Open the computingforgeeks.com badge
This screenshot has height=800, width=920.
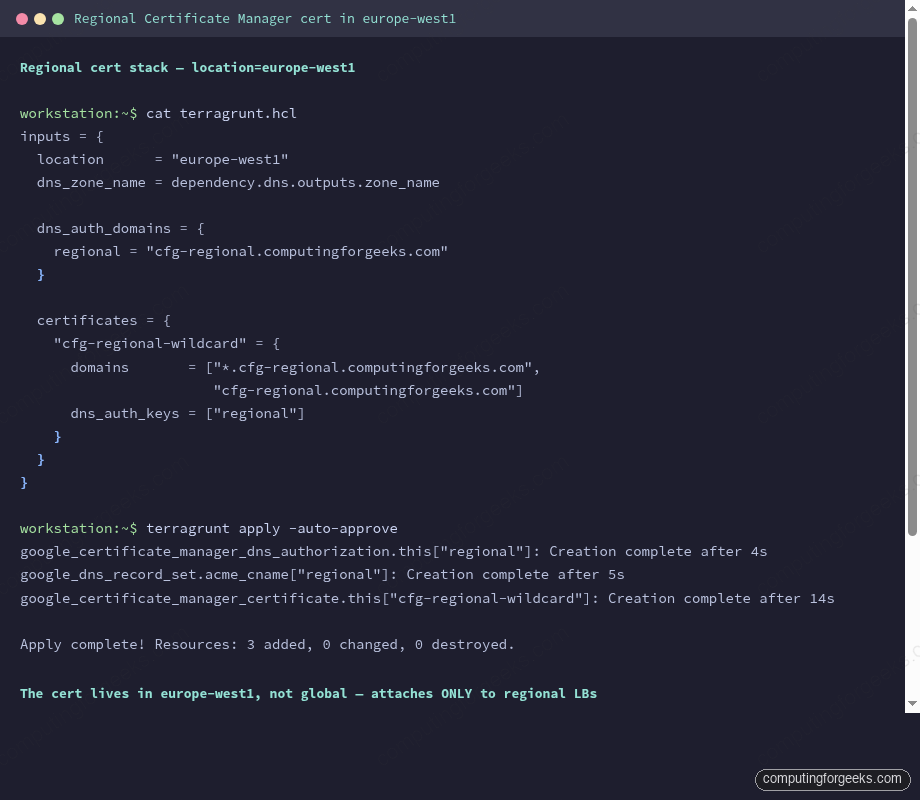832,779
